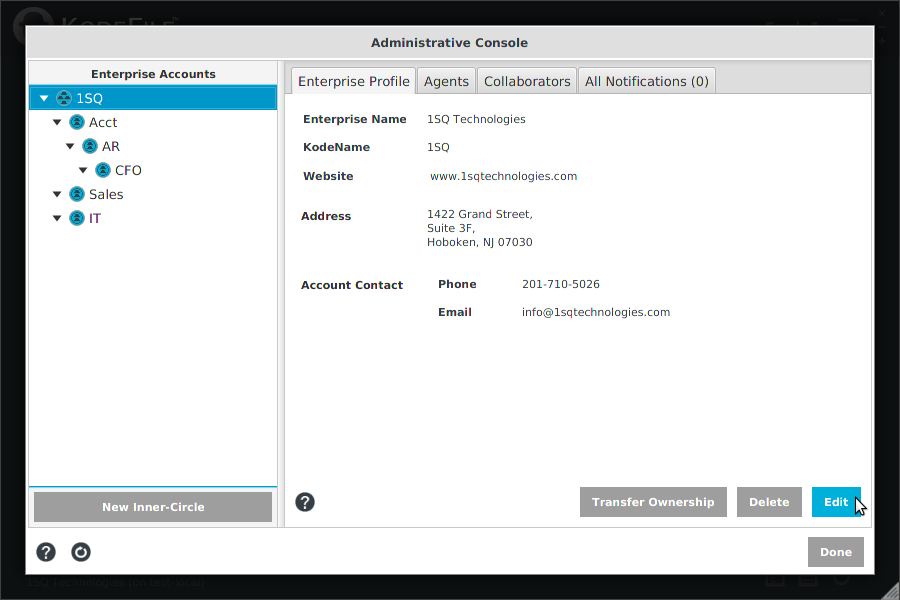Click the phone number 201-710-5026
The image size is (900, 600).
(561, 284)
